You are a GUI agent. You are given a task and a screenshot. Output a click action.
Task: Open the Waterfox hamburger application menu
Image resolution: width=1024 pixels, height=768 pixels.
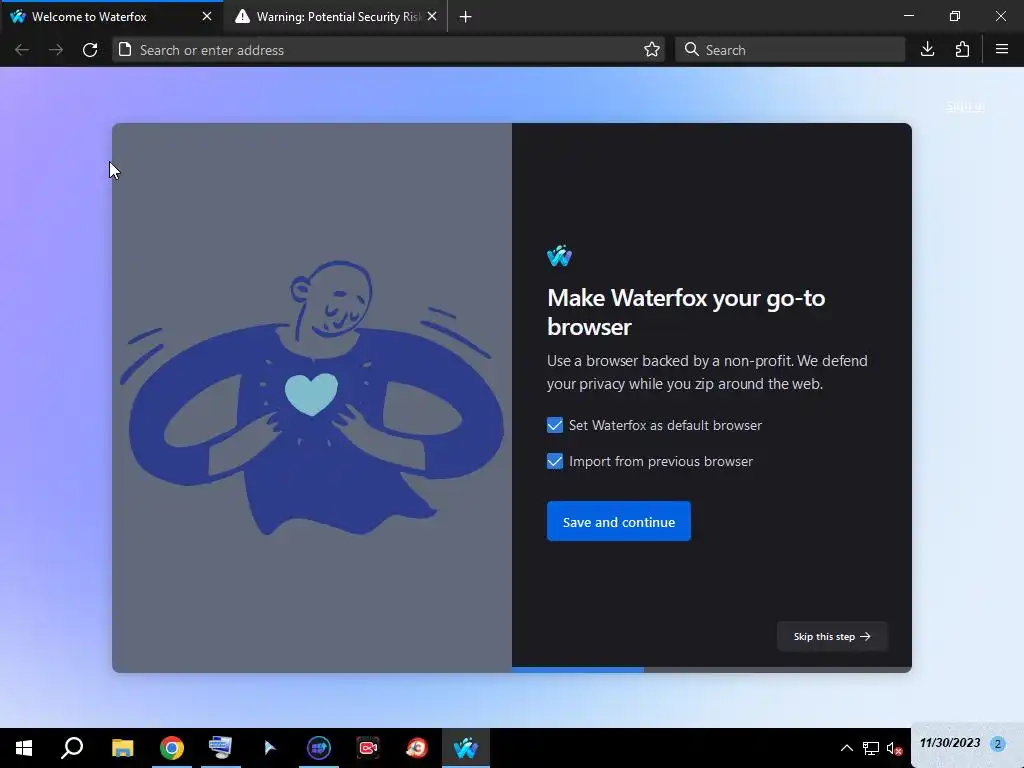click(x=1002, y=49)
